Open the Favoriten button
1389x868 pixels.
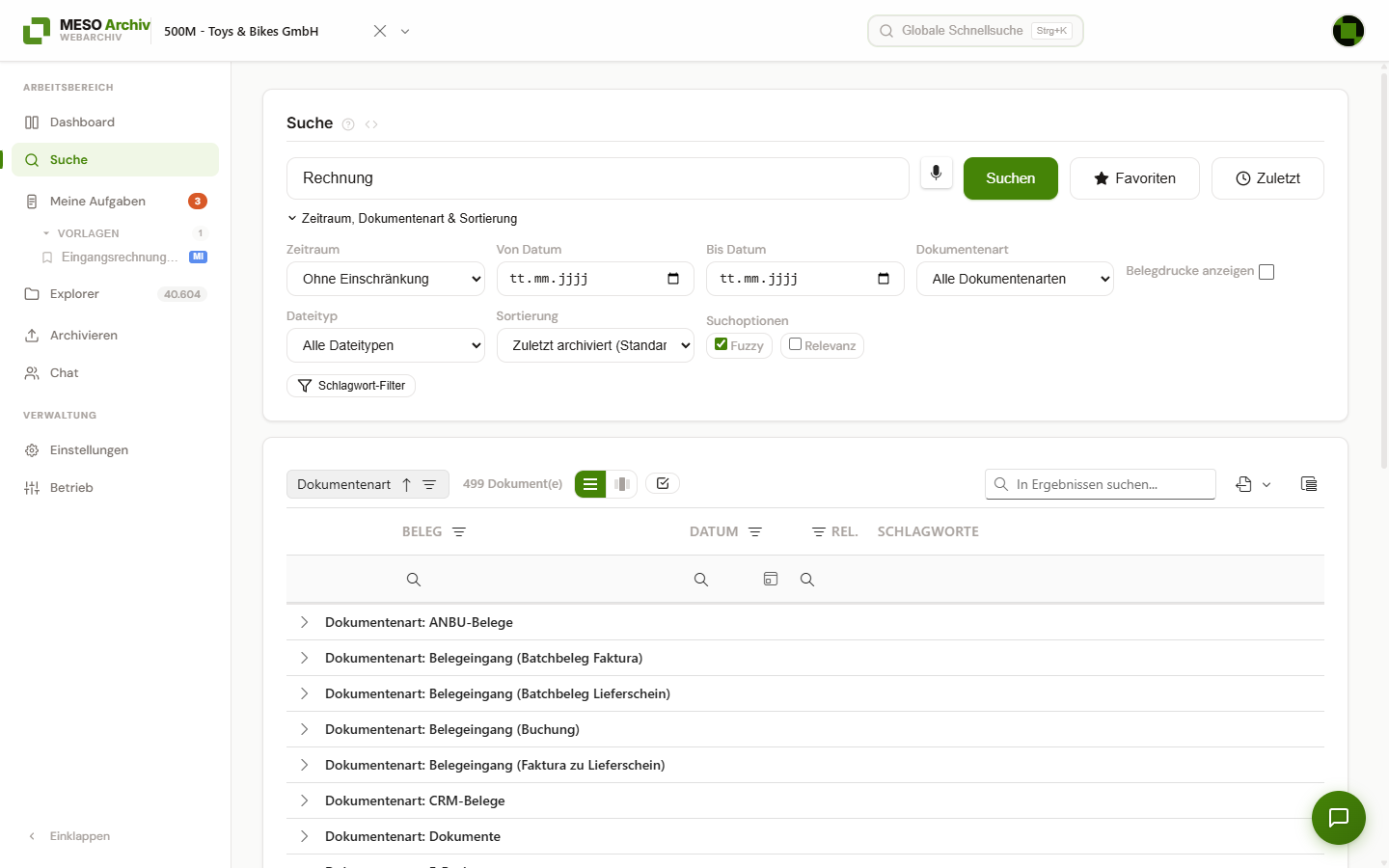[1134, 178]
